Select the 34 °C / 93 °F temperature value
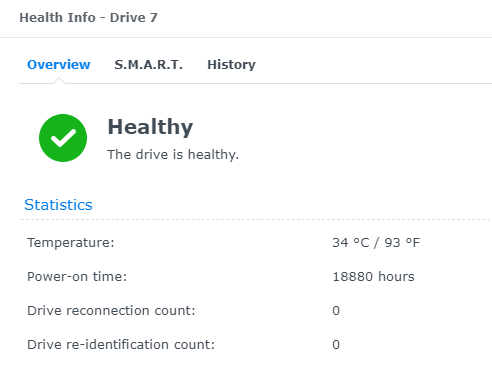Viewport: 492px width, 386px height. click(x=376, y=243)
